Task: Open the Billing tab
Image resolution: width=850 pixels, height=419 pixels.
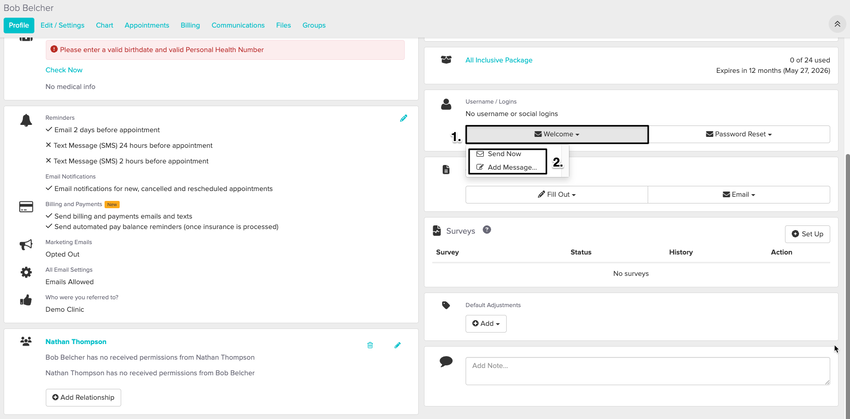Action: tap(190, 25)
